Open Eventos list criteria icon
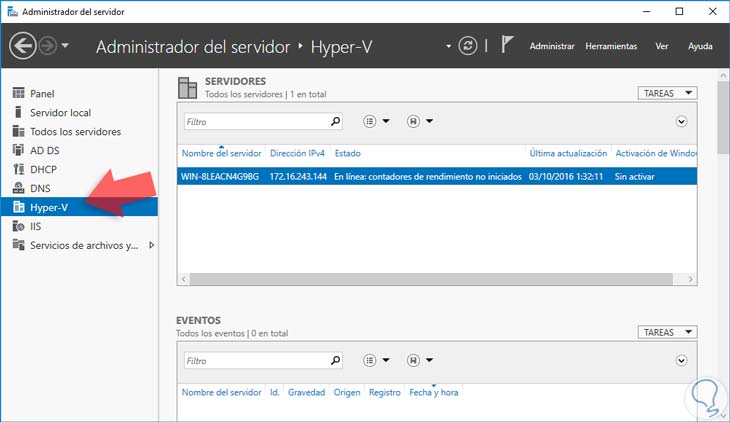Image resolution: width=730 pixels, height=422 pixels. (370, 361)
